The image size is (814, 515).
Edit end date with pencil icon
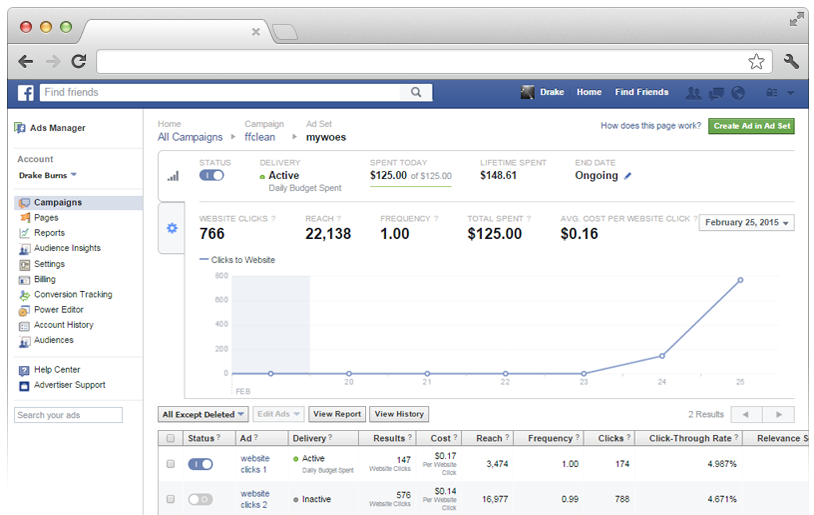[628, 176]
